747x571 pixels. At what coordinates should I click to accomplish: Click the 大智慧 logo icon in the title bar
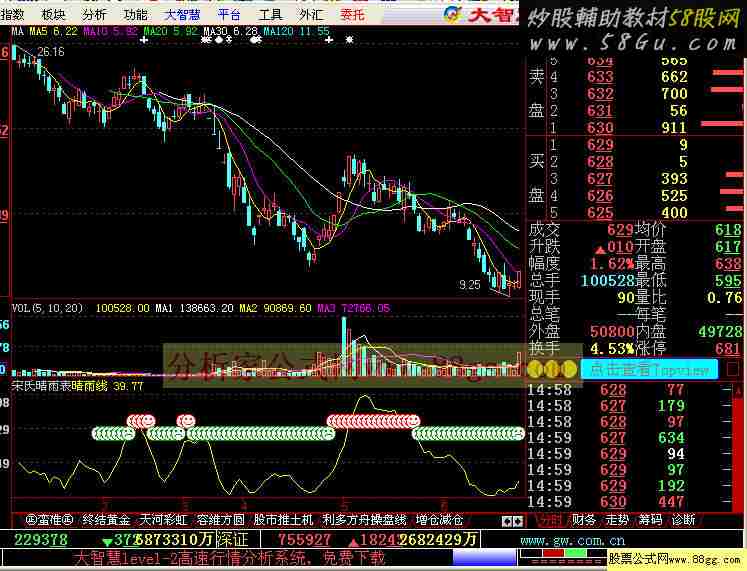click(x=452, y=14)
